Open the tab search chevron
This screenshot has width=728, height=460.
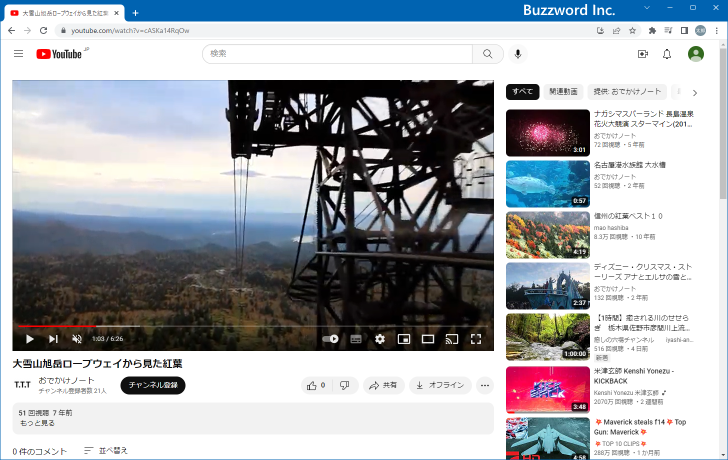tap(647, 7)
